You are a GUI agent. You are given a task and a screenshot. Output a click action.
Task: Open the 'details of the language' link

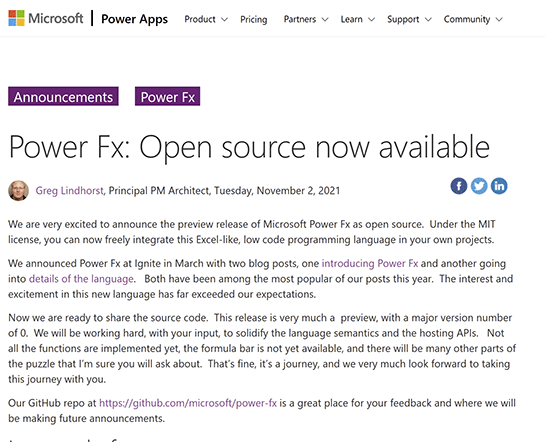[x=81, y=279]
